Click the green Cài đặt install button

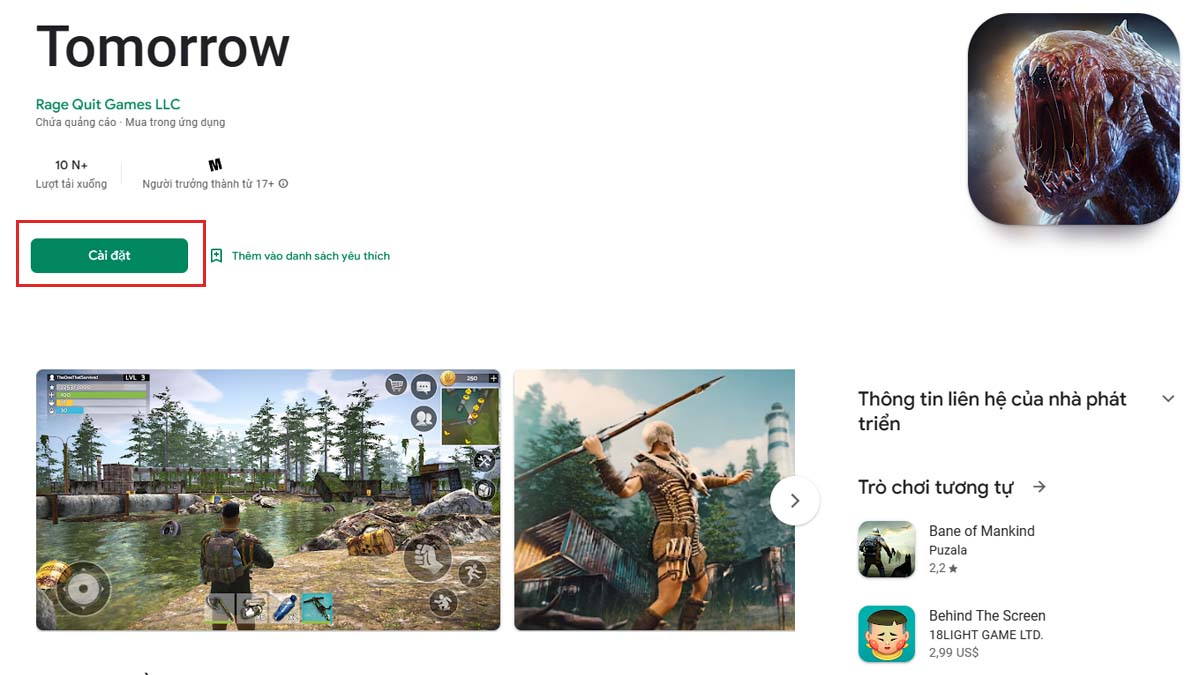point(109,255)
